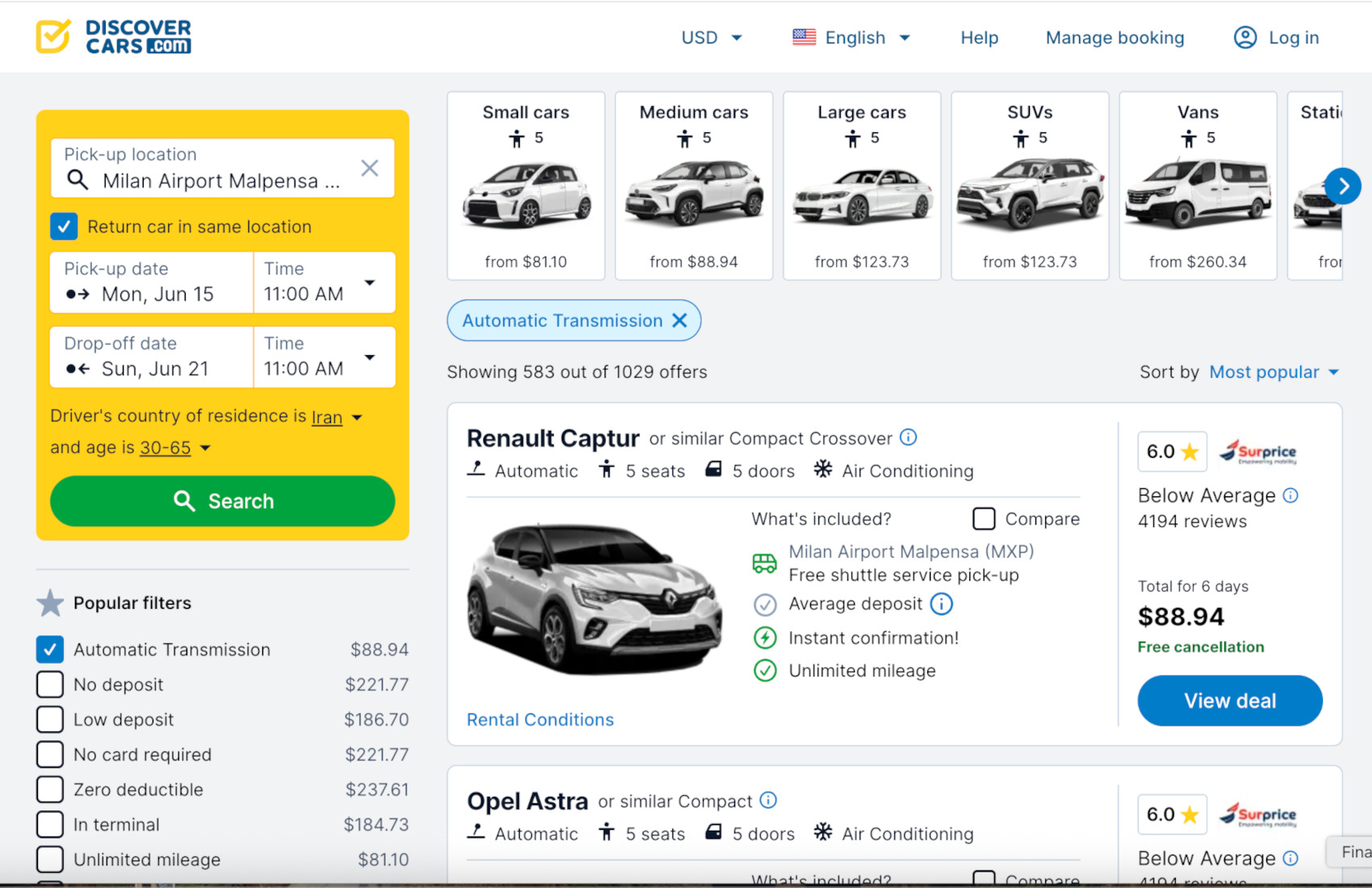Uncheck Automatic Transmission popular filter
This screenshot has height=888, width=1372.
click(x=50, y=650)
